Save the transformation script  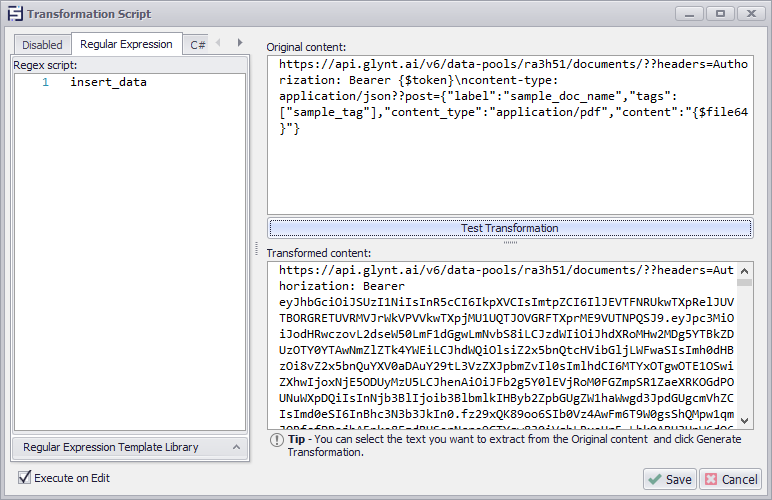(x=669, y=479)
